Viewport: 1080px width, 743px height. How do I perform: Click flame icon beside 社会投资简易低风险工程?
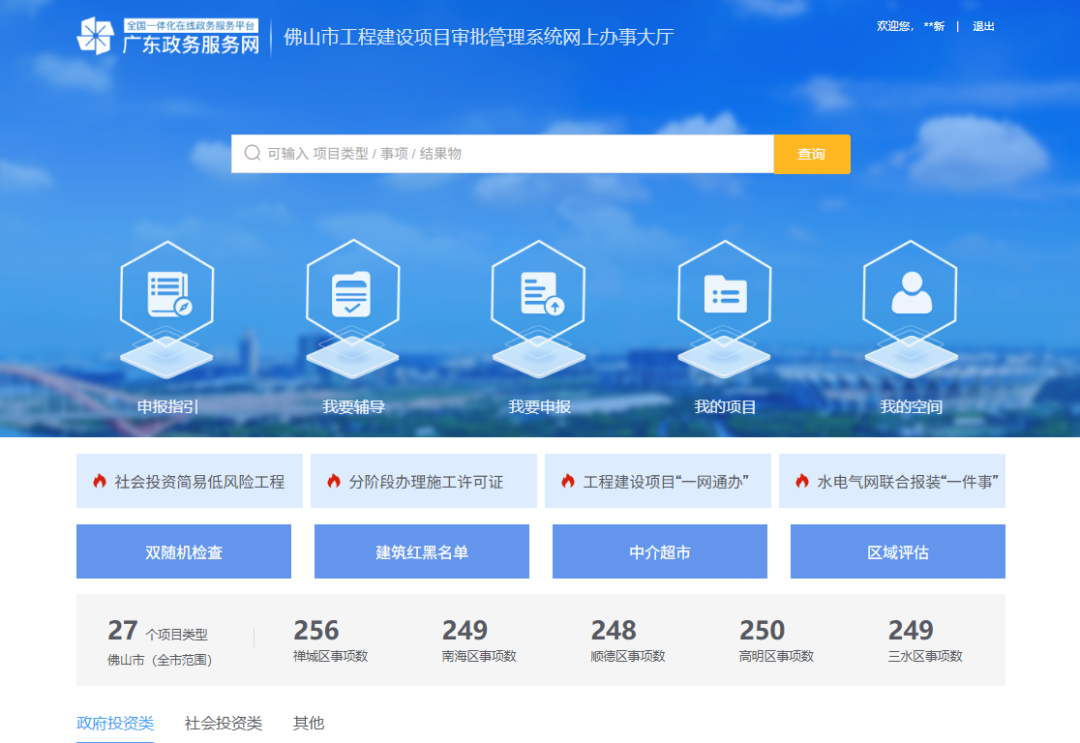click(x=99, y=481)
